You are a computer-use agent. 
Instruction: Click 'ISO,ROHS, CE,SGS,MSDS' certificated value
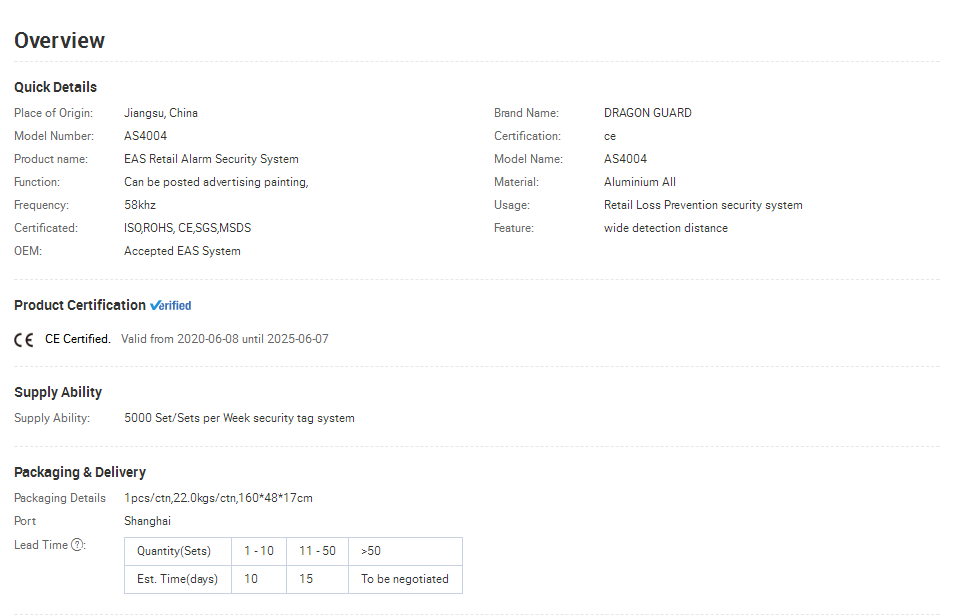[188, 228]
